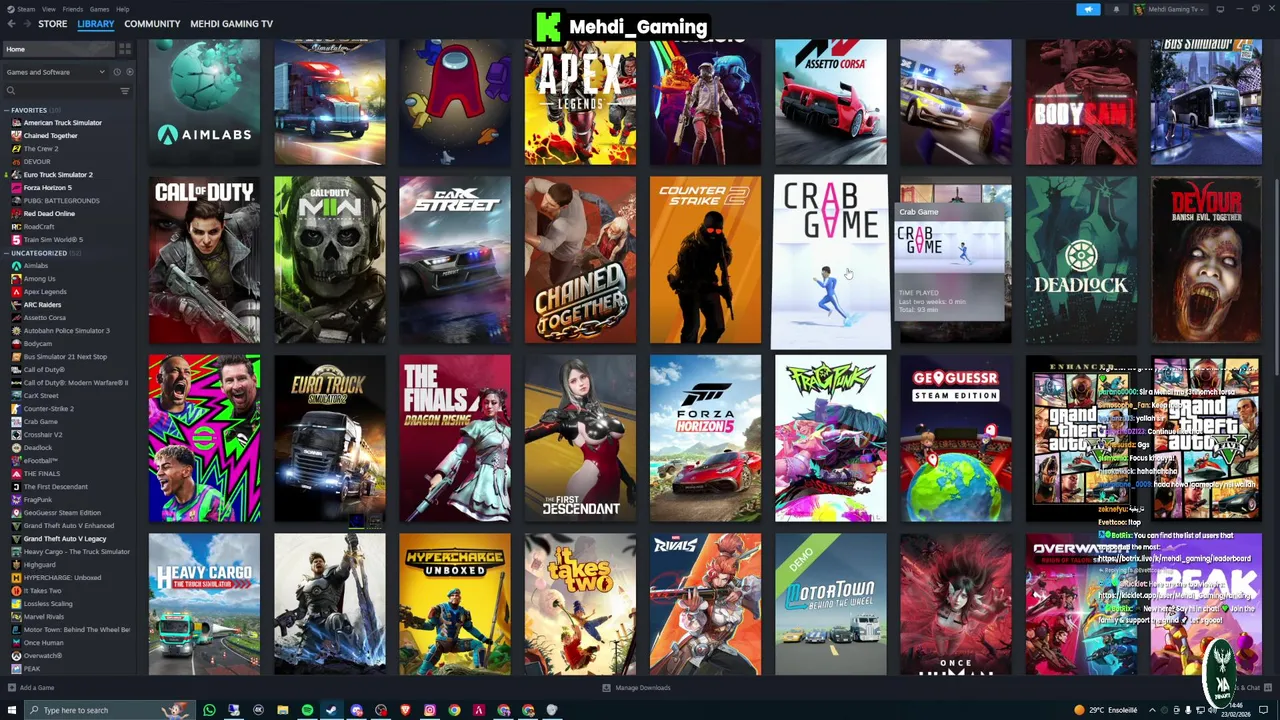Click the recent activity clock icon
The height and width of the screenshot is (720, 1280).
tap(116, 72)
